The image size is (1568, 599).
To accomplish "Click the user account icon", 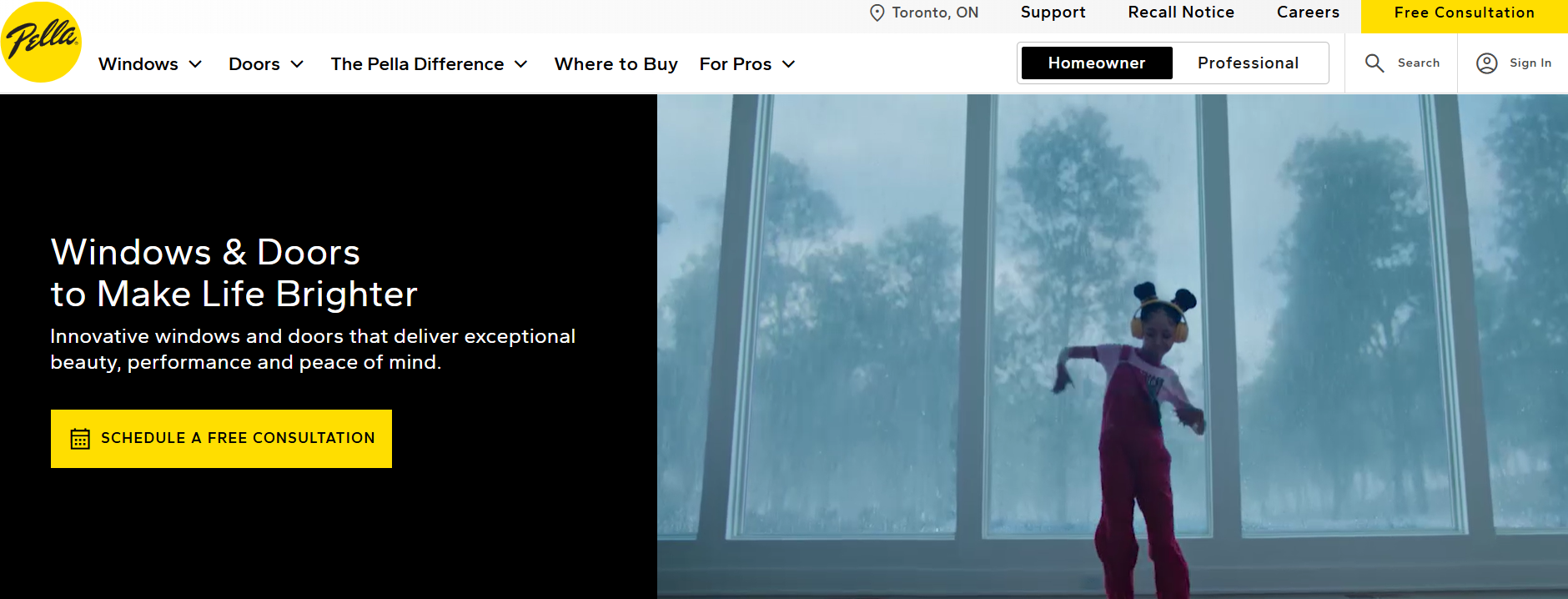I will [x=1487, y=63].
